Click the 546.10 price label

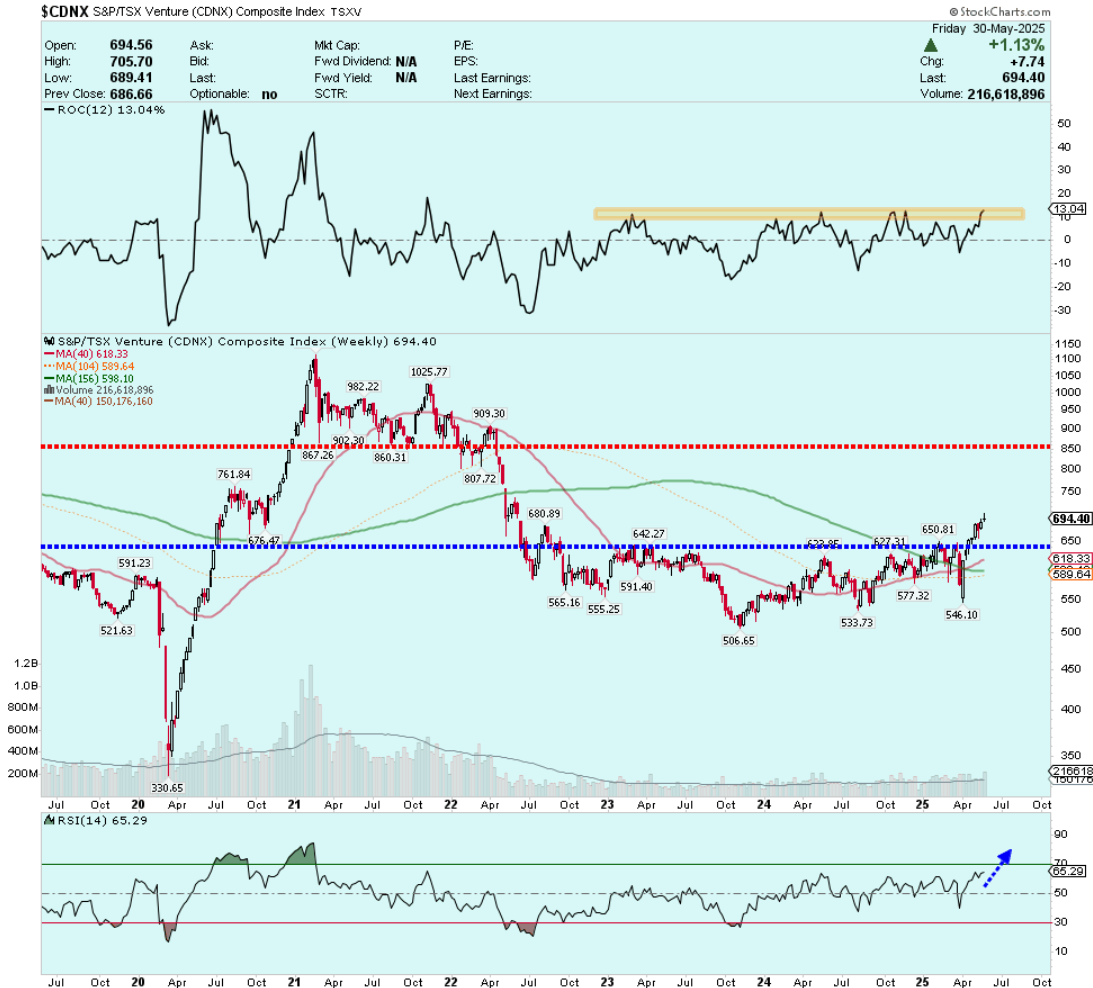coord(961,614)
